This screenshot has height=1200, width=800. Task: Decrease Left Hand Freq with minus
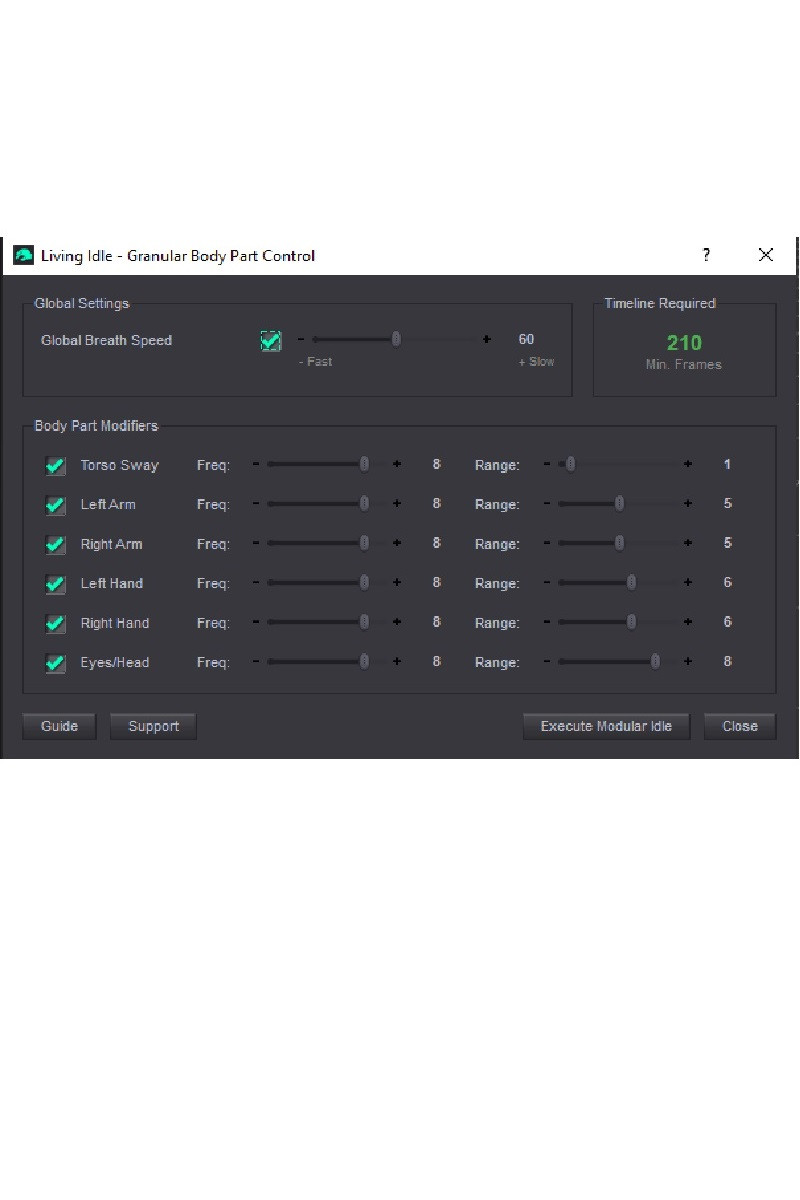click(256, 582)
